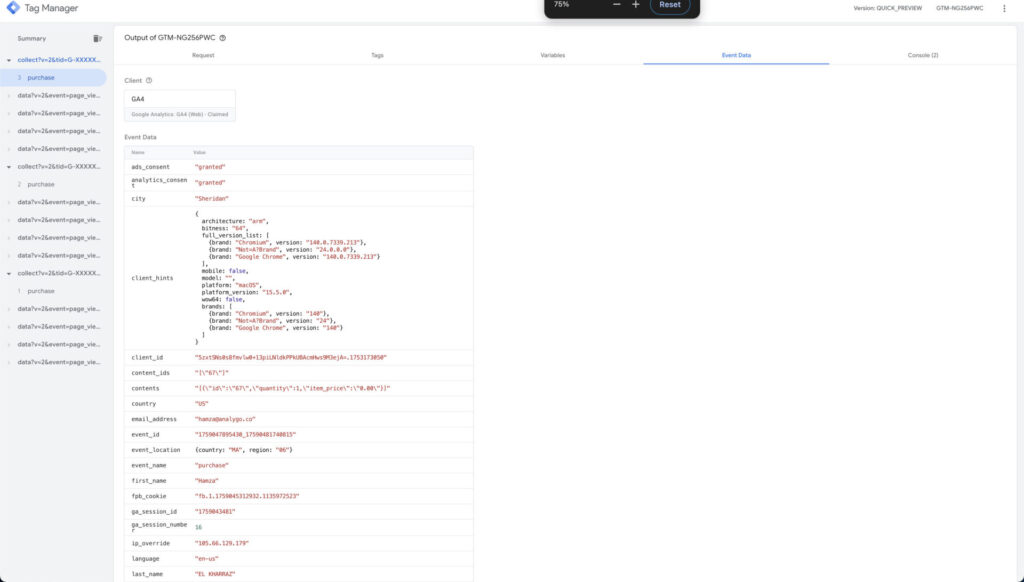1024x582 pixels.
Task: Expand the first data?v=2 page_view request
Action: click(8, 96)
